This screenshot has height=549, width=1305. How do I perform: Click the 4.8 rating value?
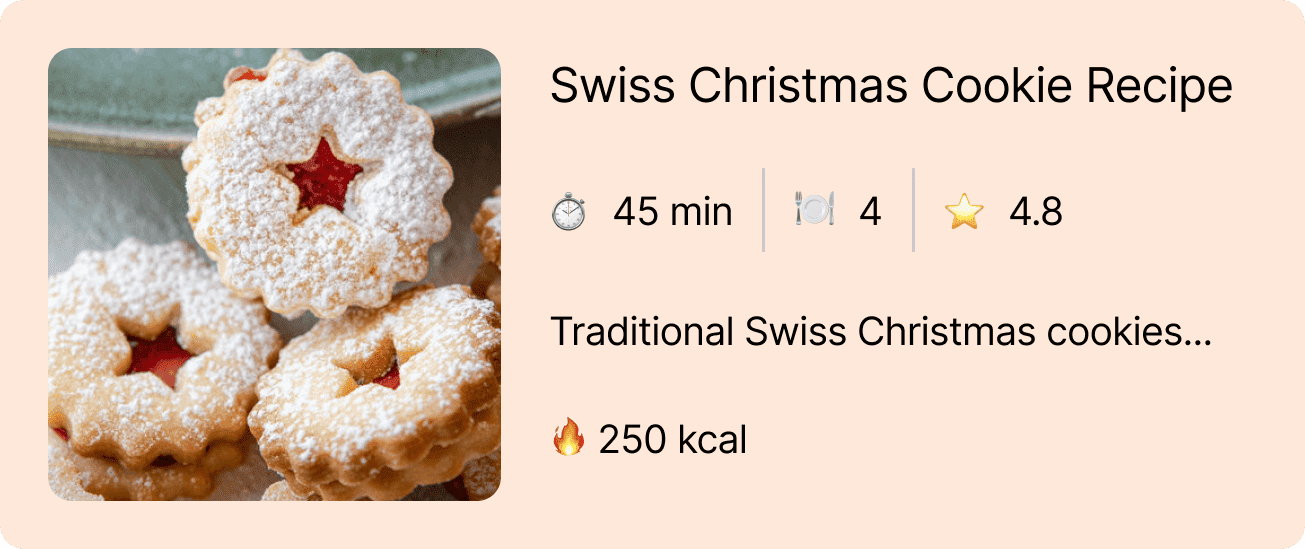(x=1035, y=212)
